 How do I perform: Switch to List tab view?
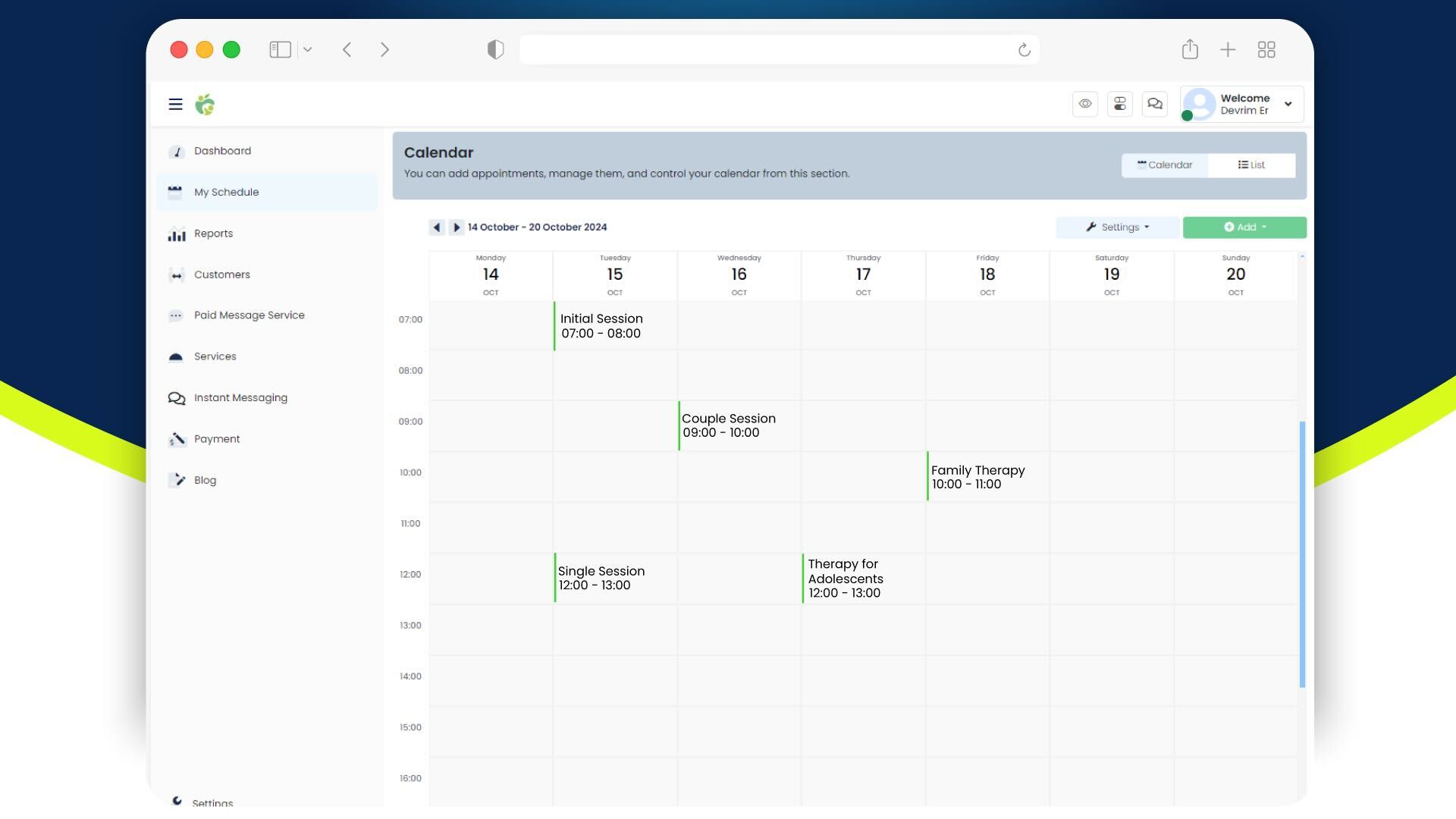tap(1250, 165)
